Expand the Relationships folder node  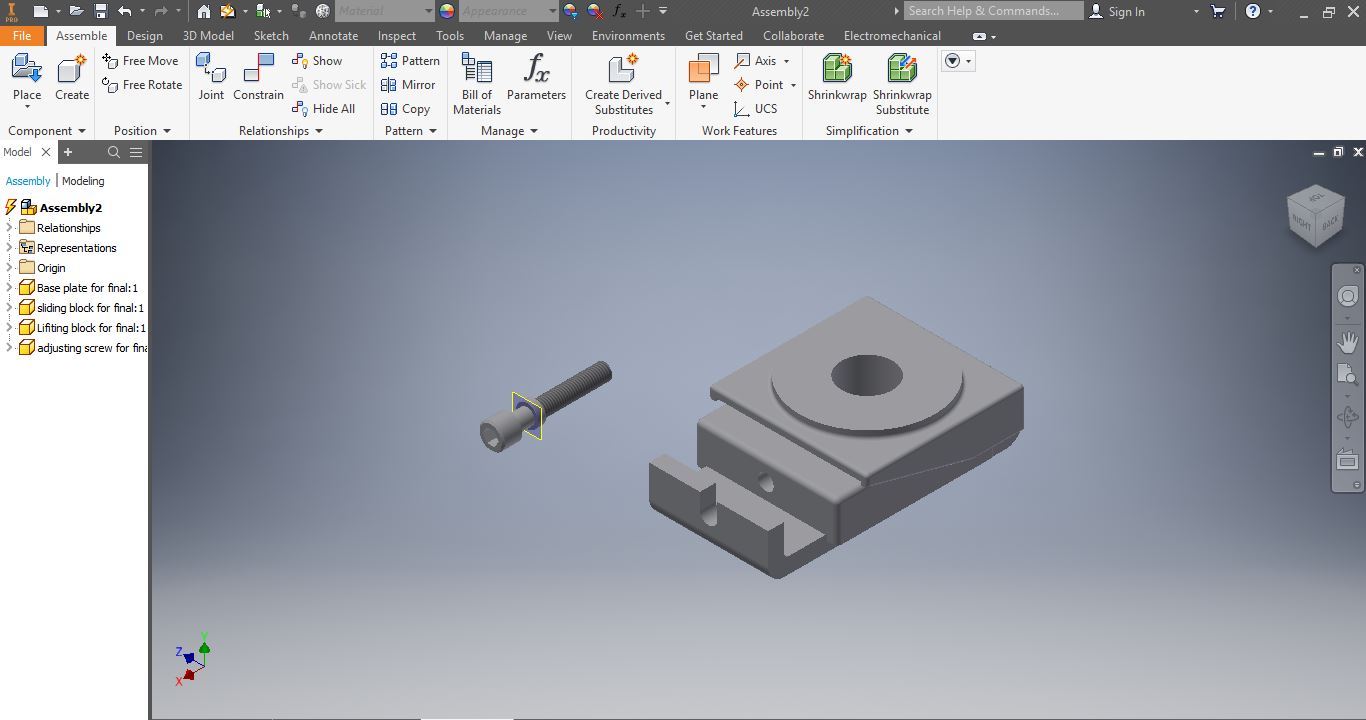[x=10, y=228]
